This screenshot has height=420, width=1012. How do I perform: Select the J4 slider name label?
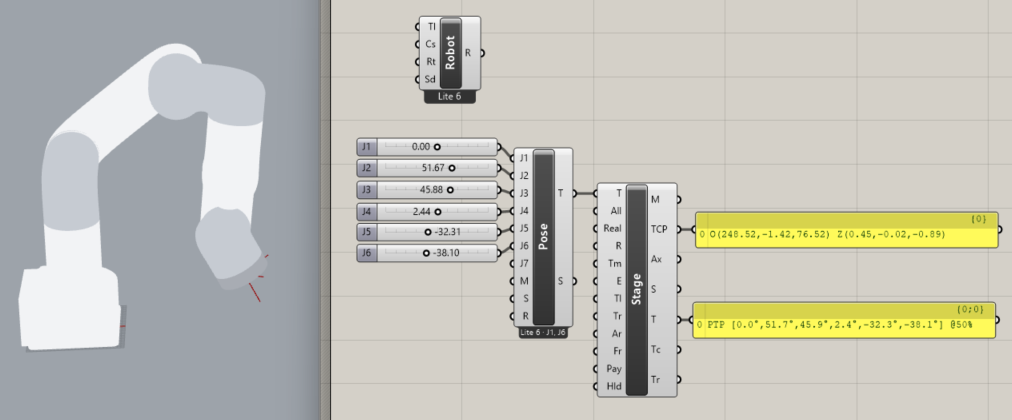click(367, 211)
